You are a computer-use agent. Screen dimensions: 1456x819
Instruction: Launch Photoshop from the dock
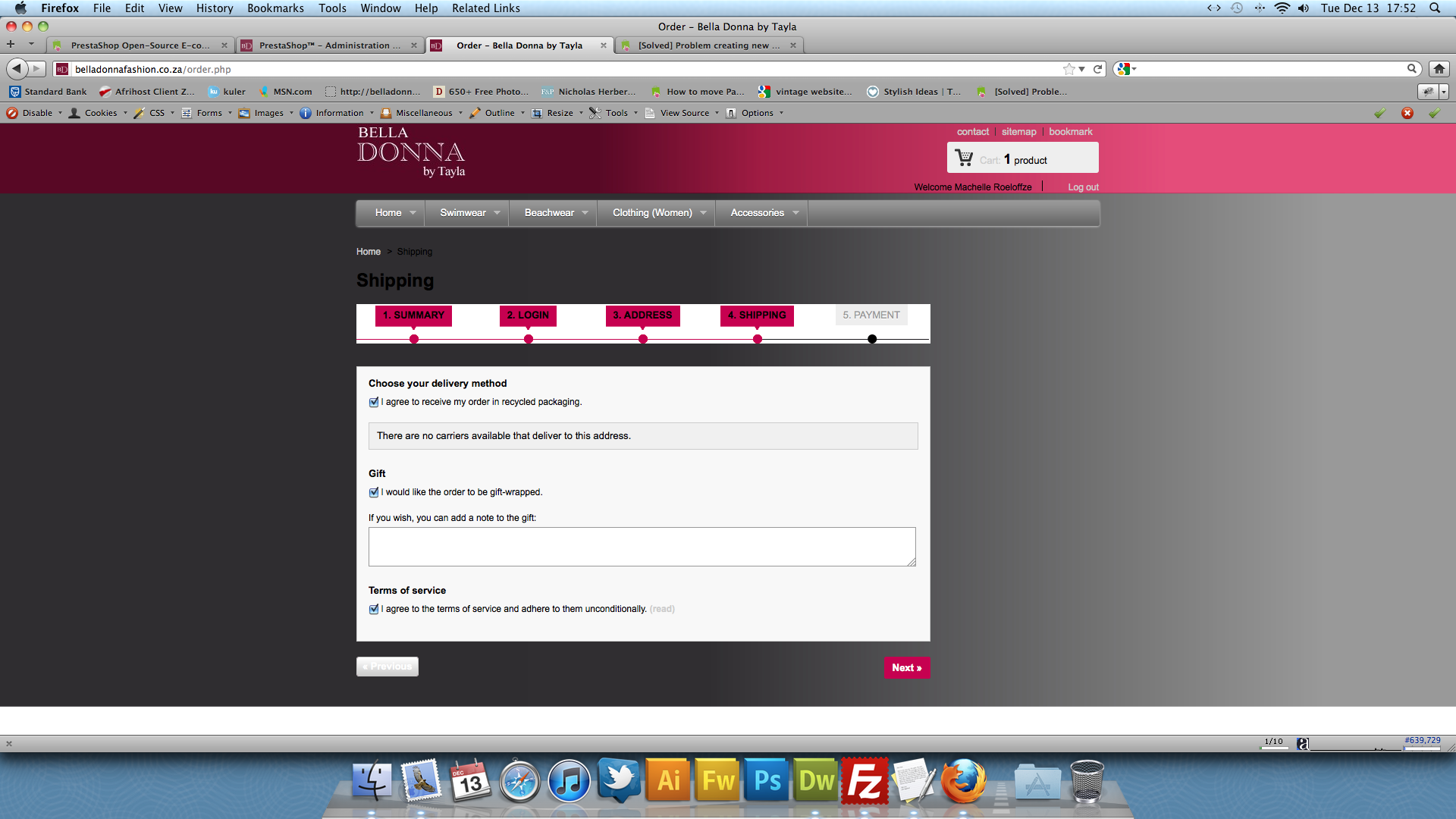tap(767, 780)
